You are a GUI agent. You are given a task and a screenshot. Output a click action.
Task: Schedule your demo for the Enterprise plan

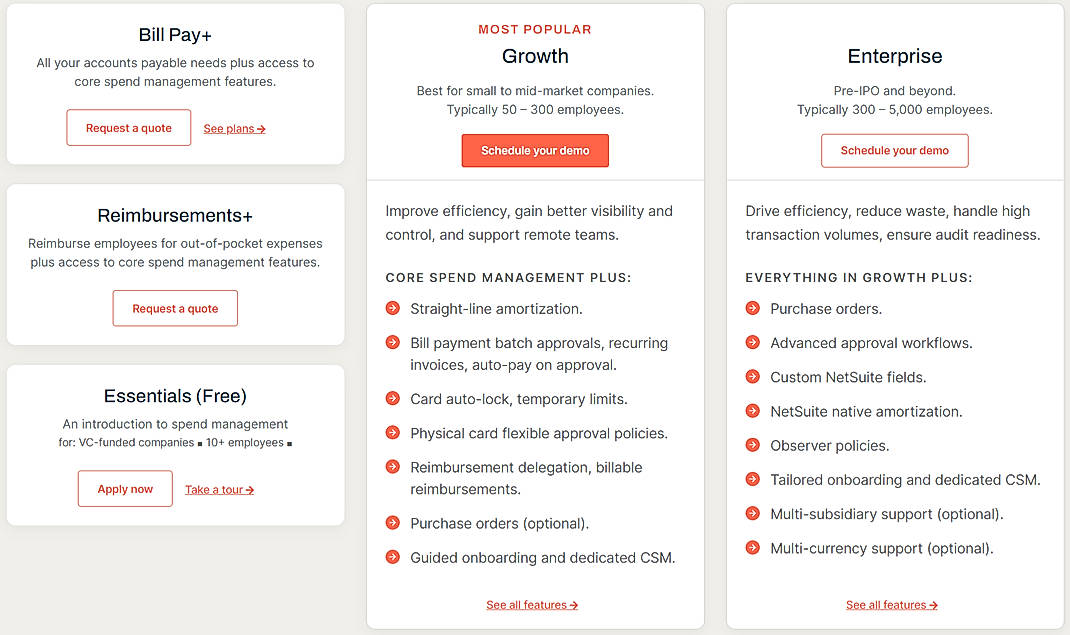(x=894, y=150)
